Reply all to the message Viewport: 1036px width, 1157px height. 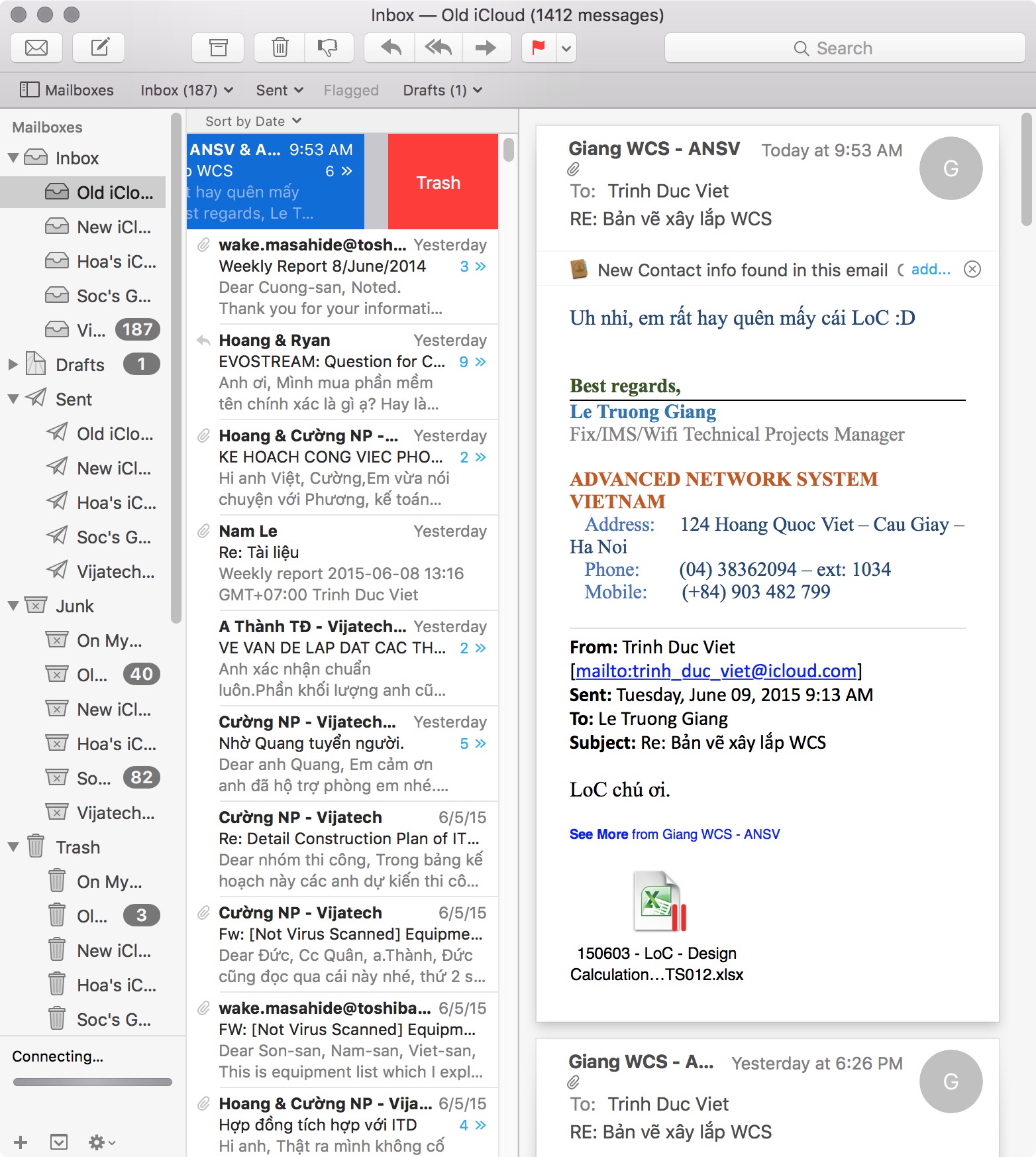438,48
